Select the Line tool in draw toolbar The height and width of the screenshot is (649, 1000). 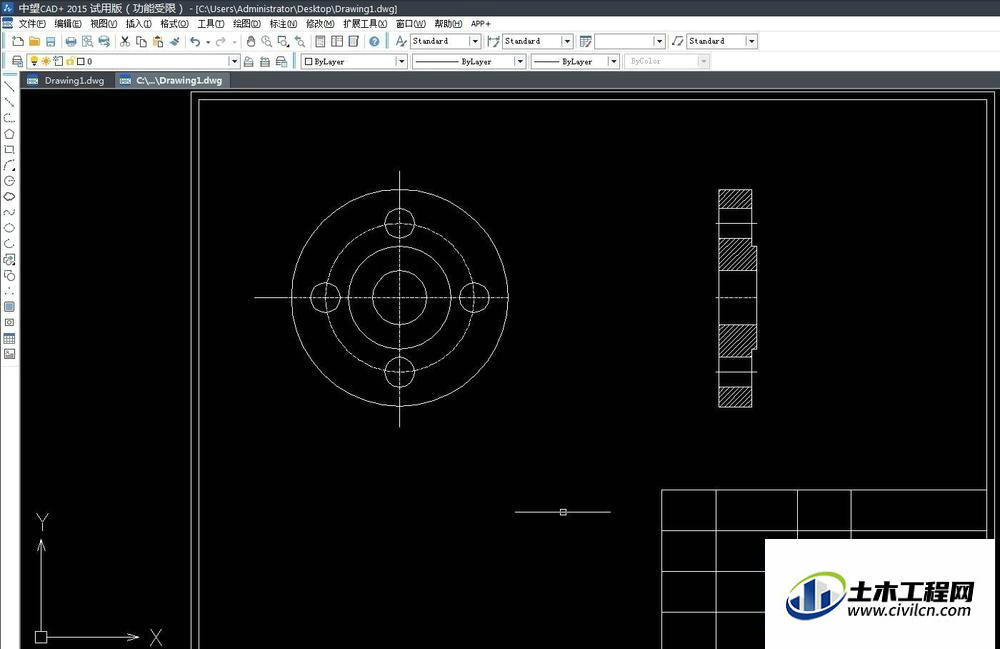coord(9,87)
